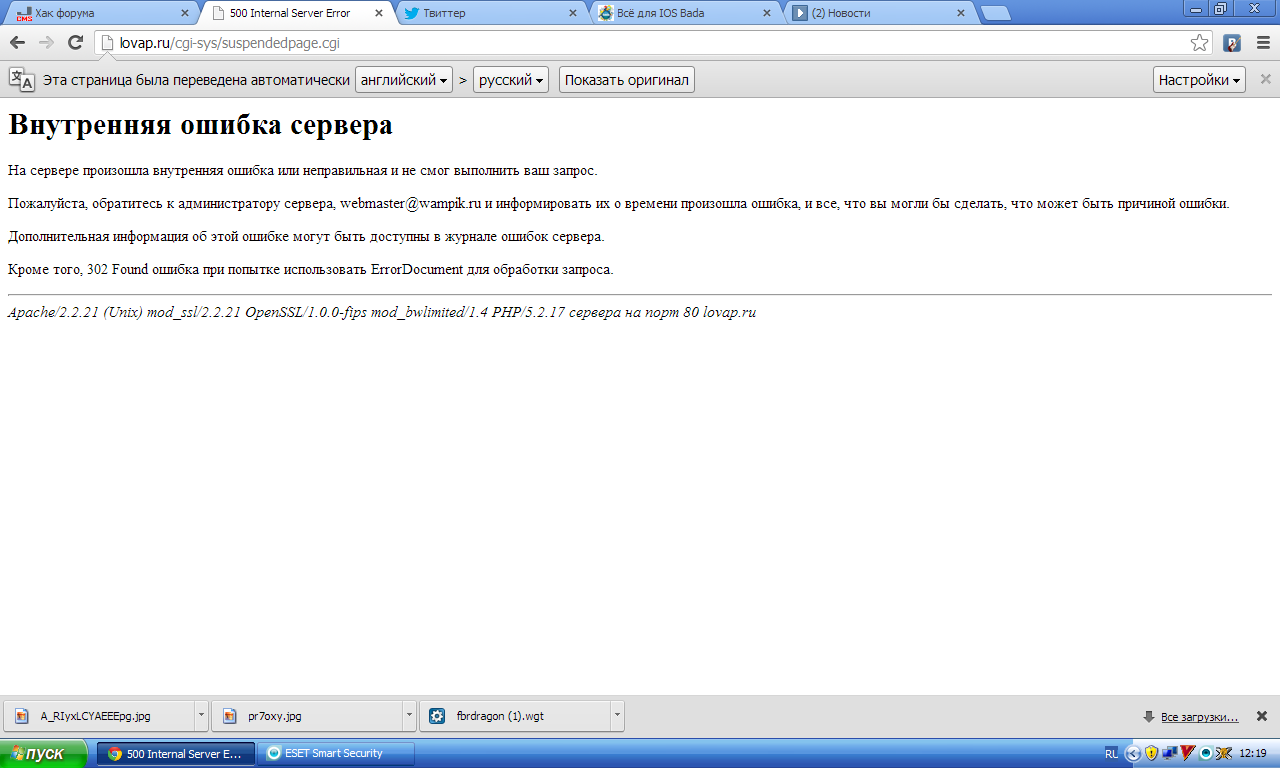Expand hidden tray icons with the arrow
Screen dimensions: 1280x768
(1133, 753)
